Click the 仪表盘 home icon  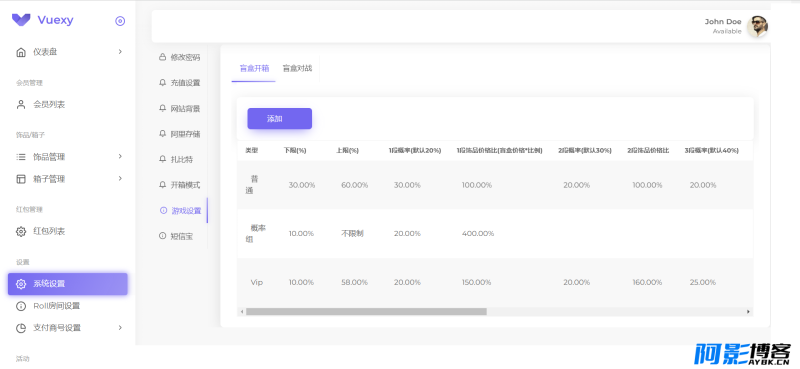tap(21, 52)
